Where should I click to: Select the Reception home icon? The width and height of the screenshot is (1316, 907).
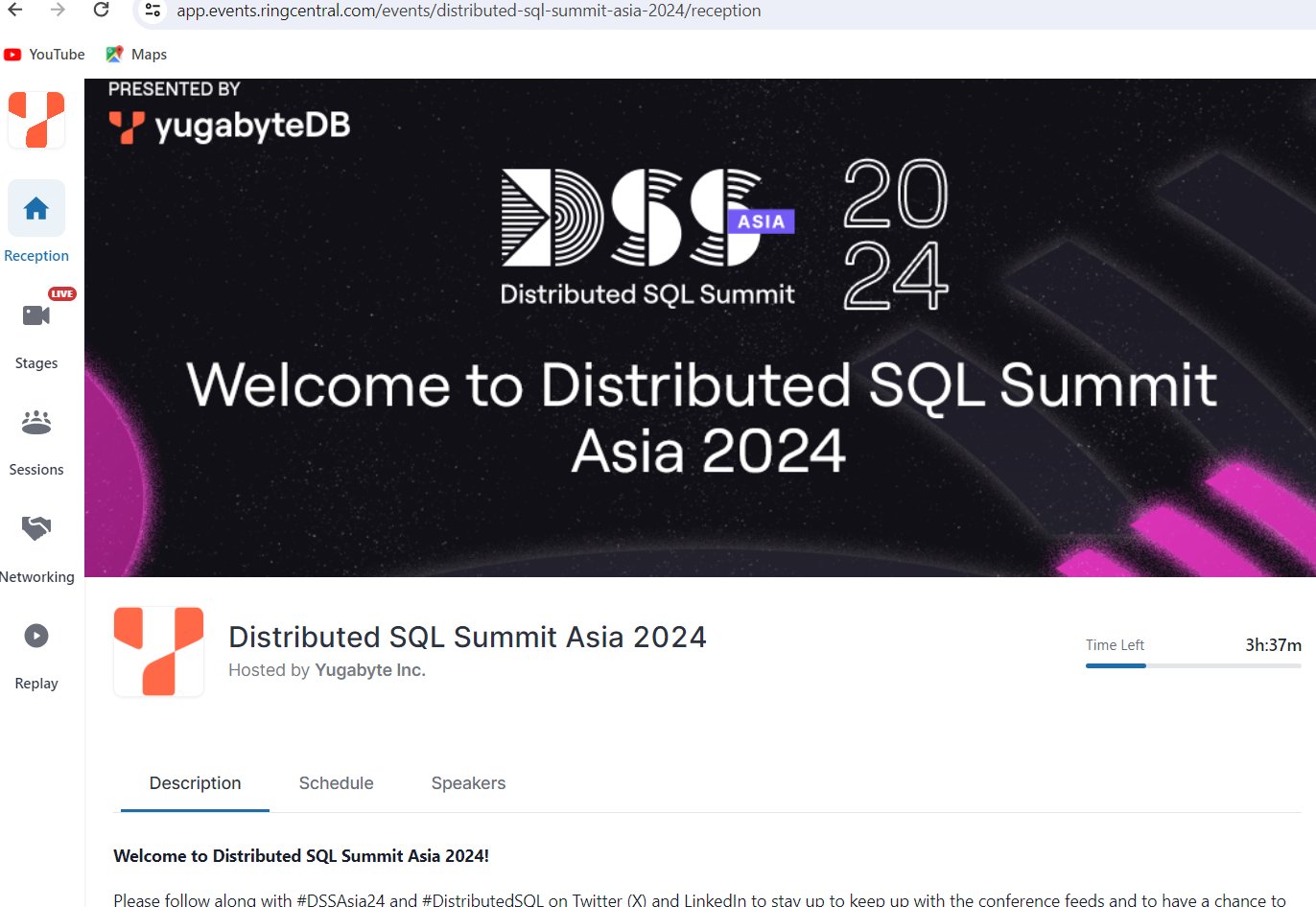point(36,208)
